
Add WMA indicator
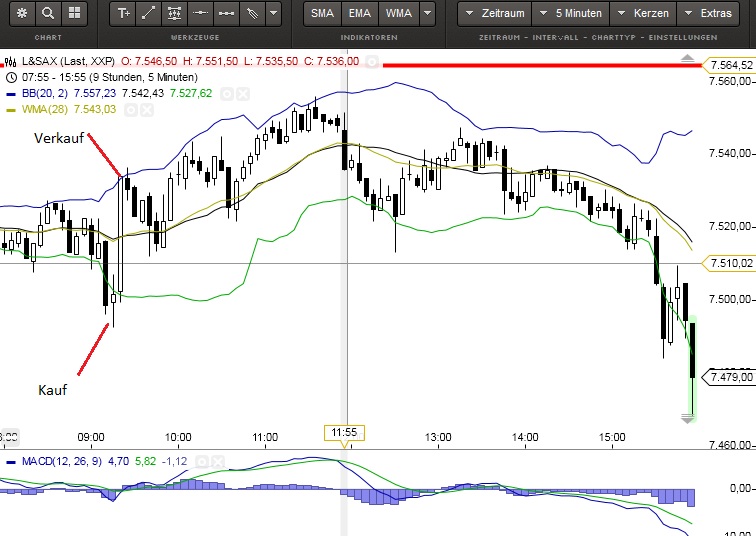(399, 13)
